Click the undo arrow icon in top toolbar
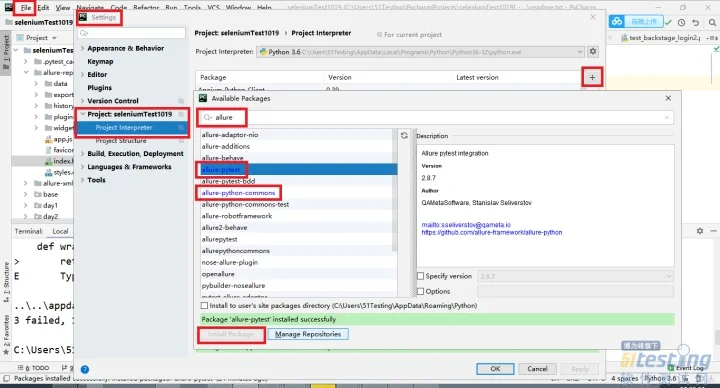The image size is (720, 388). coord(696,22)
